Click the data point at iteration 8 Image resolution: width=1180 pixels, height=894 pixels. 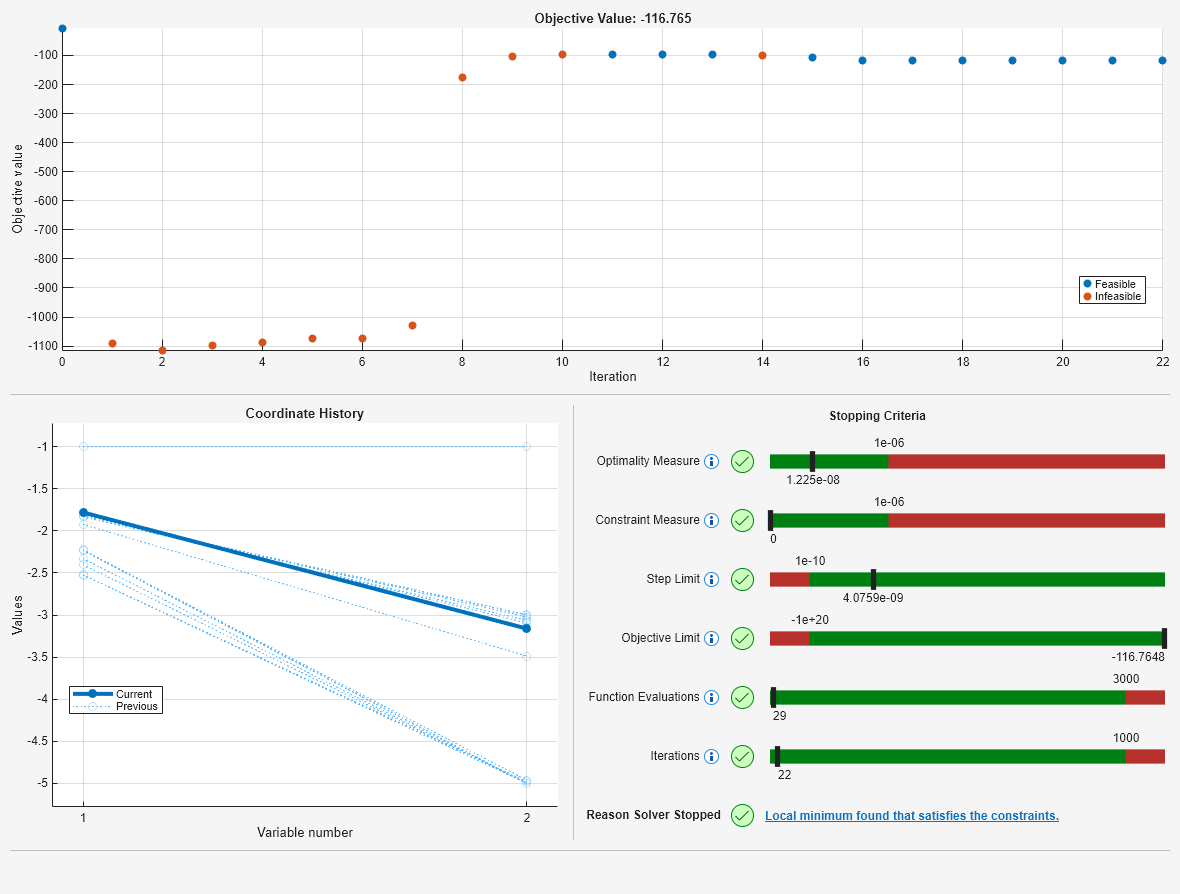click(462, 77)
